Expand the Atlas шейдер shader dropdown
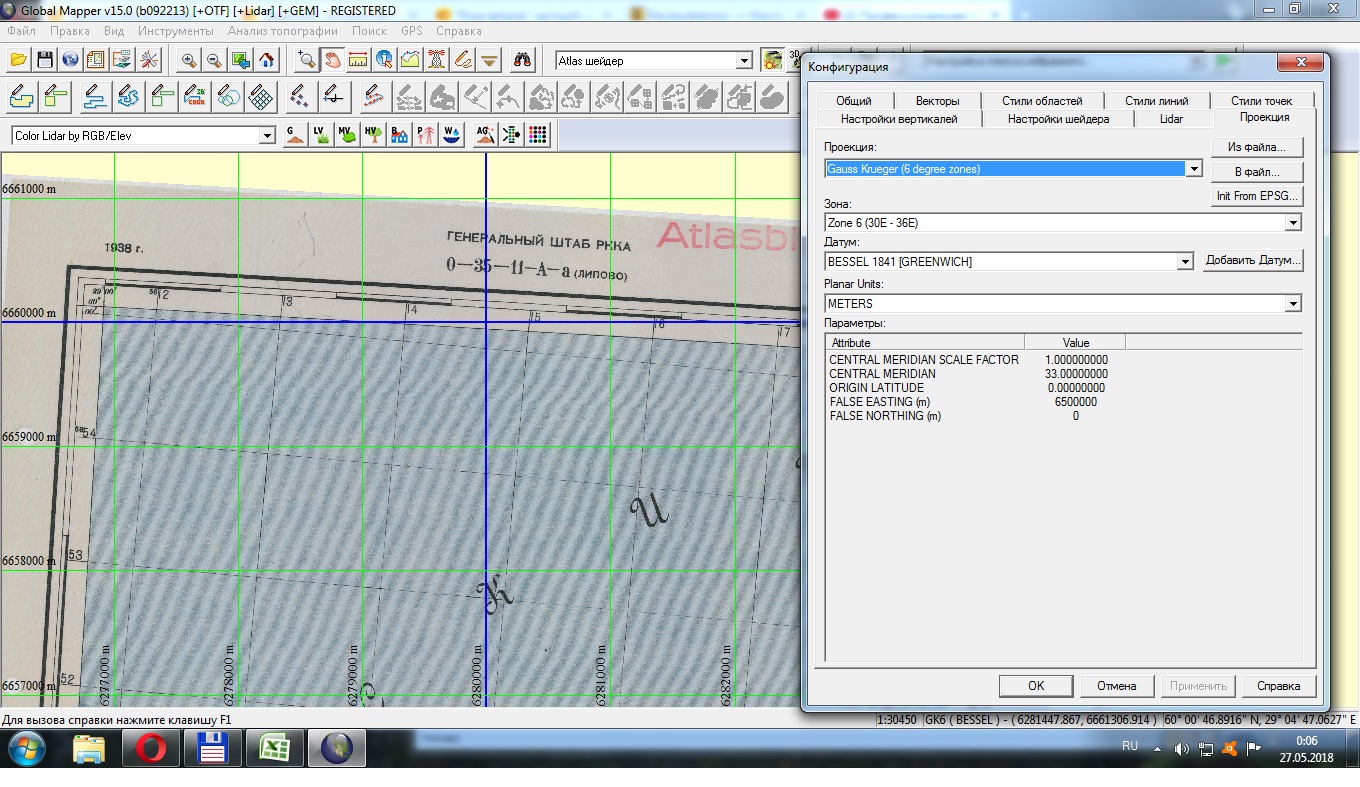Screen dimensions: 1360x787 click(x=743, y=61)
